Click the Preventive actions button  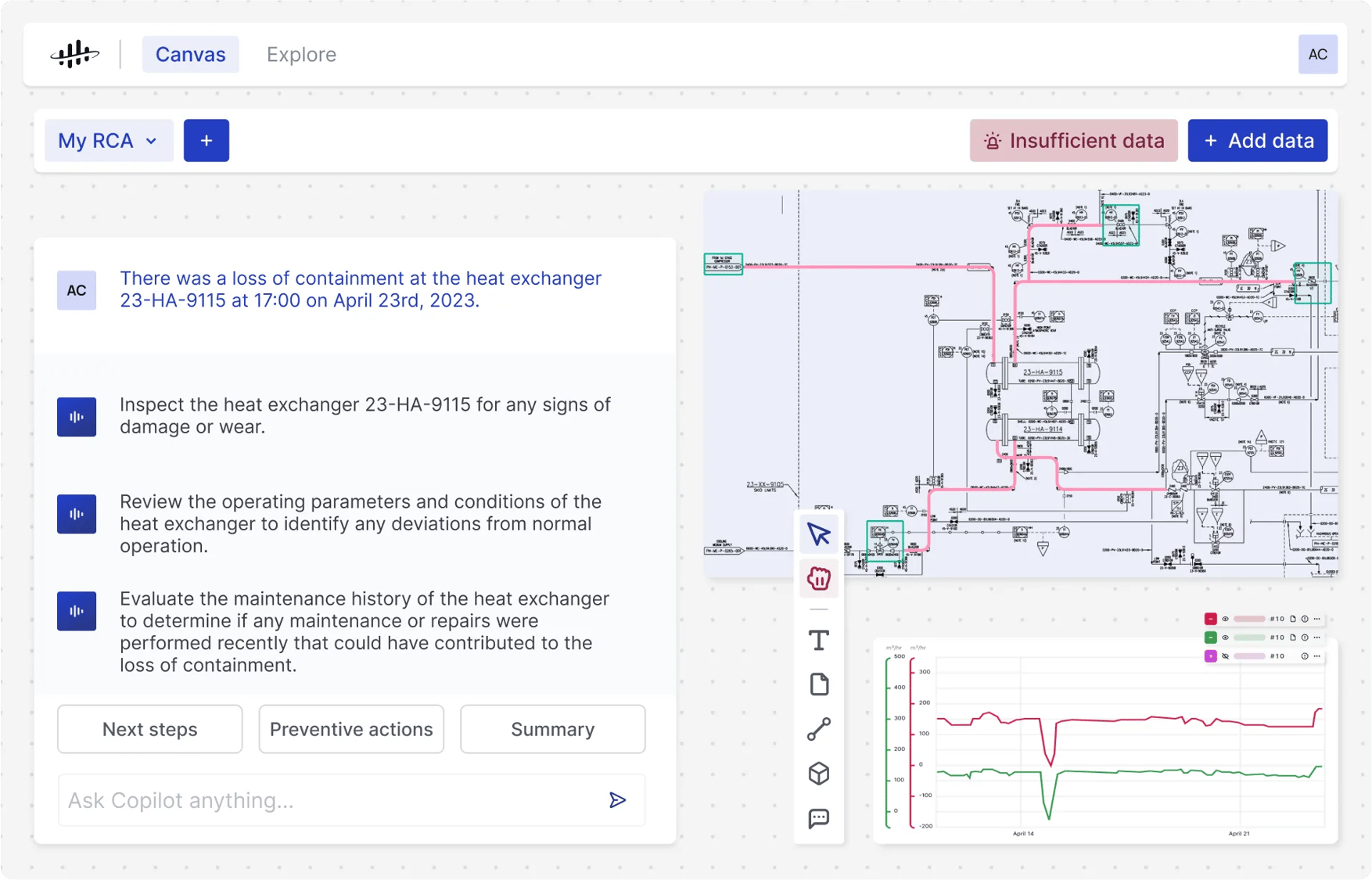(x=351, y=729)
